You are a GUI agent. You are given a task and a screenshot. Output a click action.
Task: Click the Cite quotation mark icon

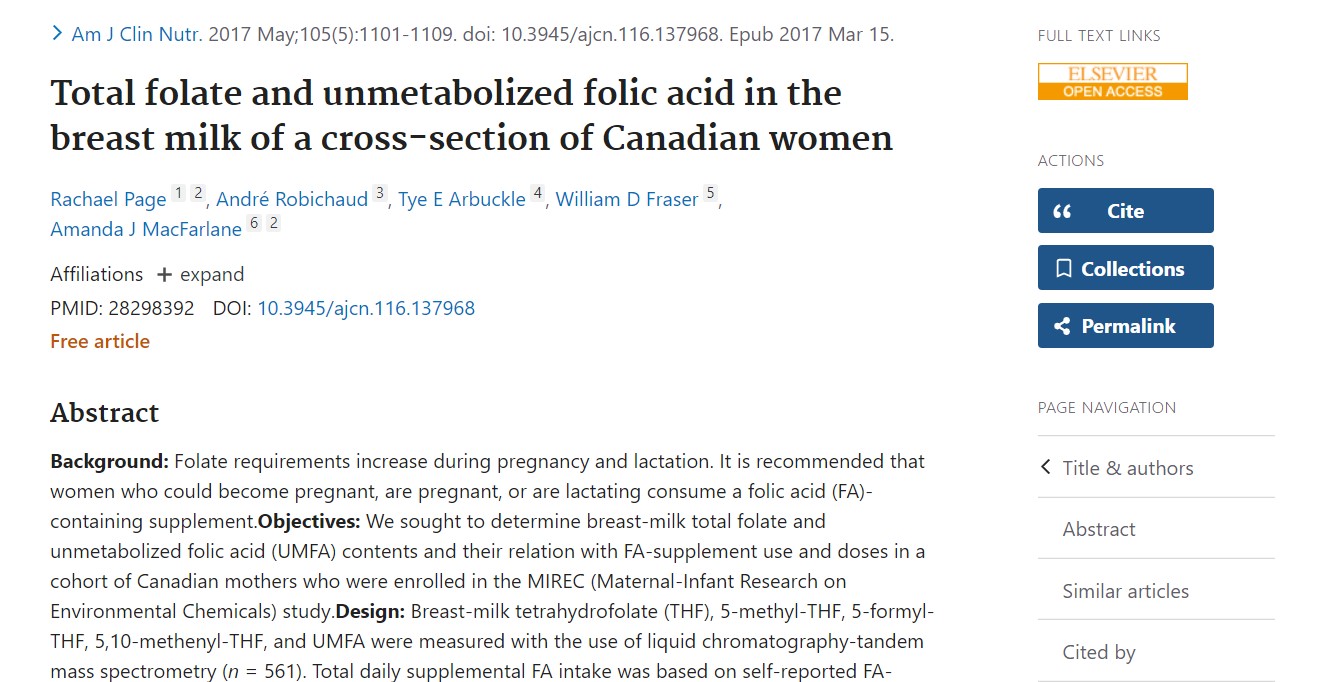[1062, 211]
